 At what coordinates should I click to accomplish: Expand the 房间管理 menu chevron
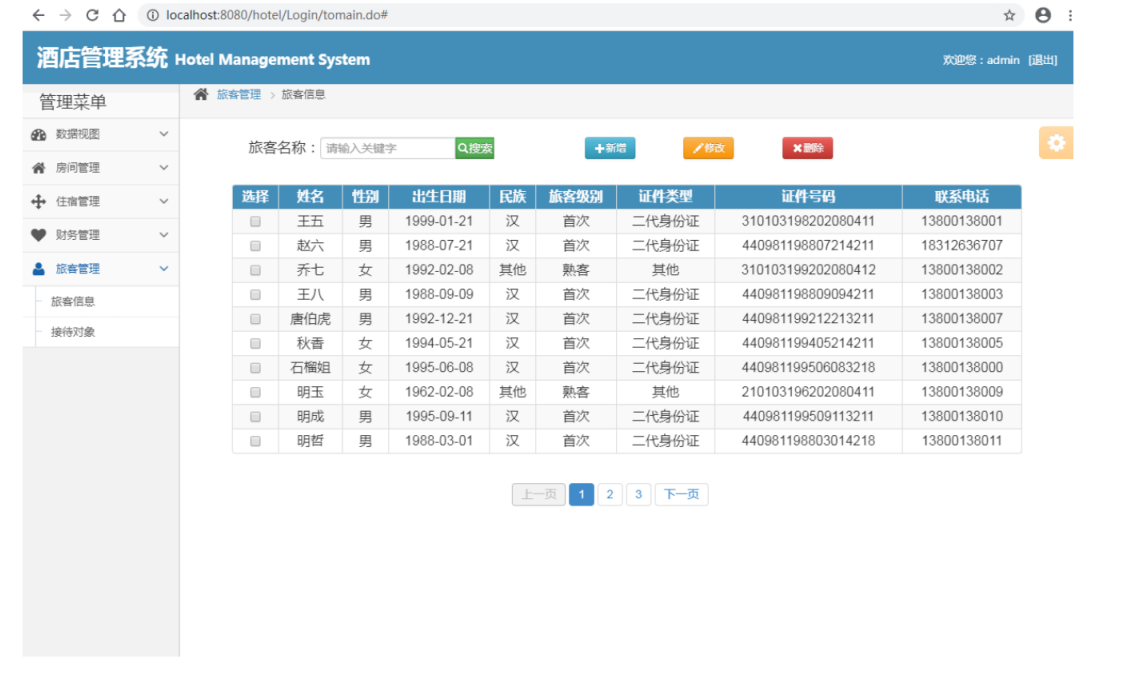point(163,168)
